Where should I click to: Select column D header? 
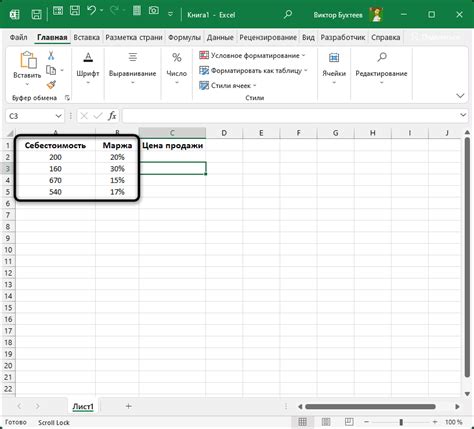click(x=224, y=133)
